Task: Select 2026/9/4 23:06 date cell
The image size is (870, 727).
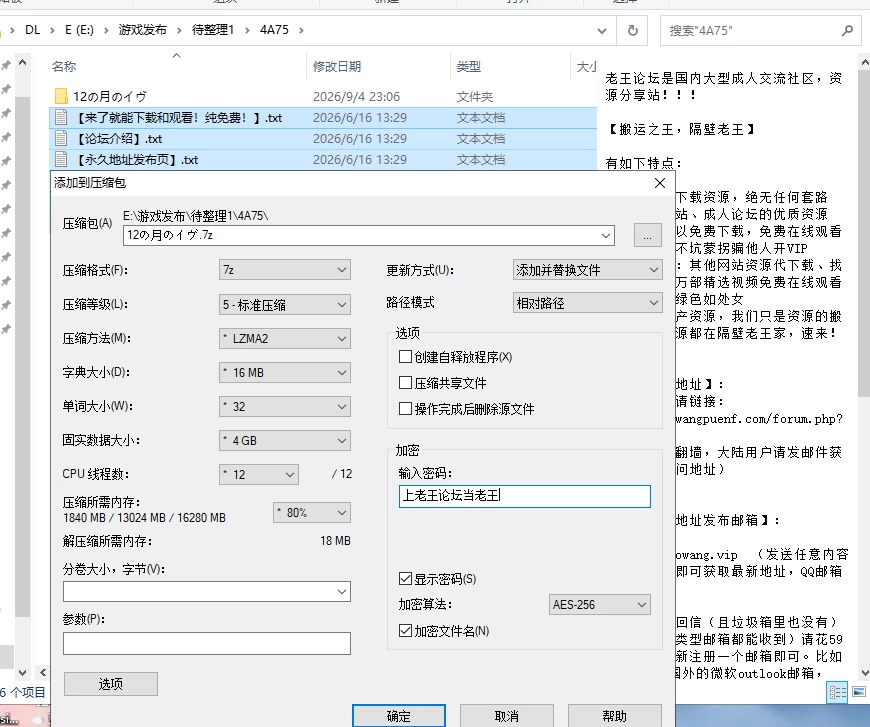Action: click(x=356, y=97)
